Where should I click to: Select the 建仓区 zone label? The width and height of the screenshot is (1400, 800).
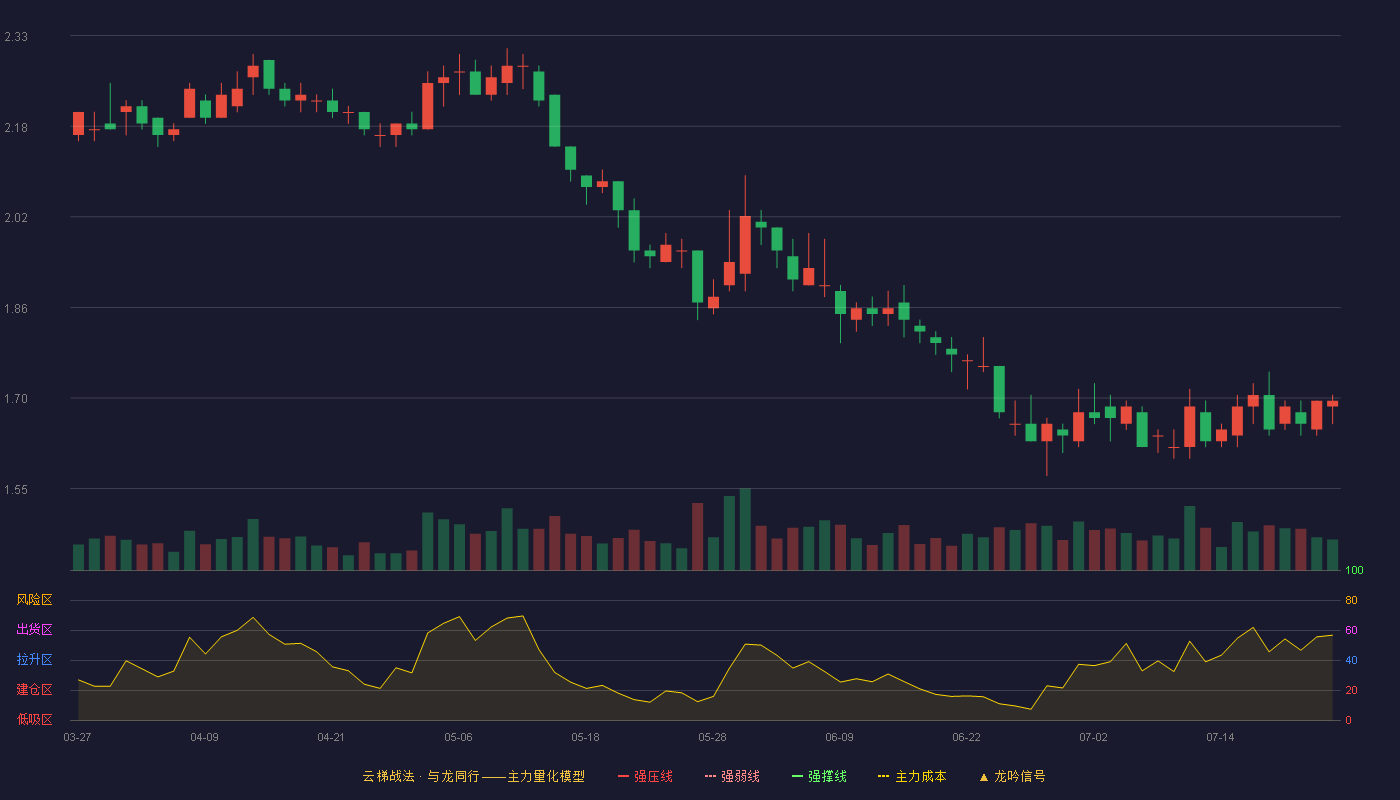tap(34, 690)
